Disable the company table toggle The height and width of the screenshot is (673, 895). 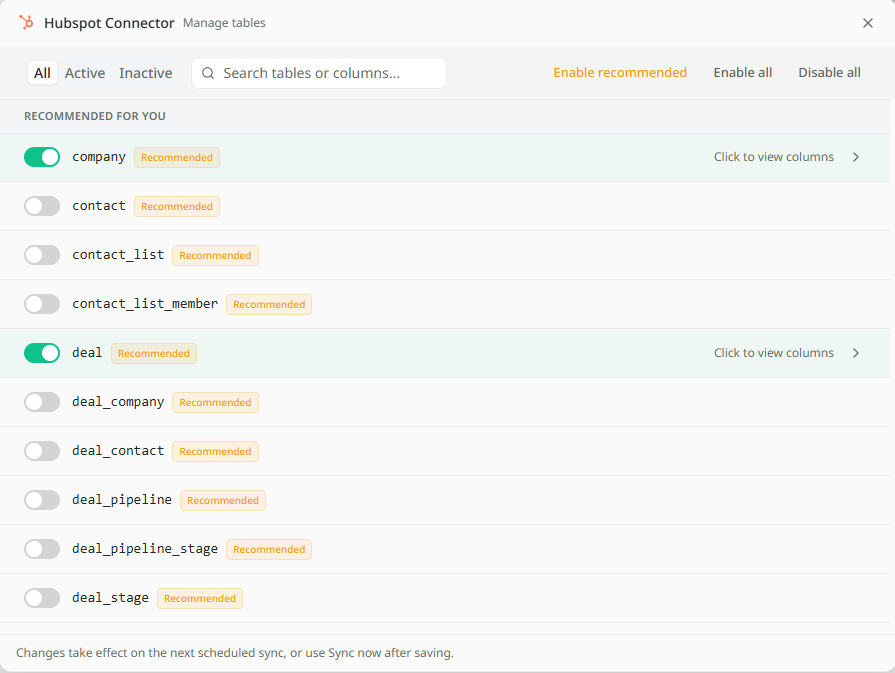pyautogui.click(x=42, y=157)
